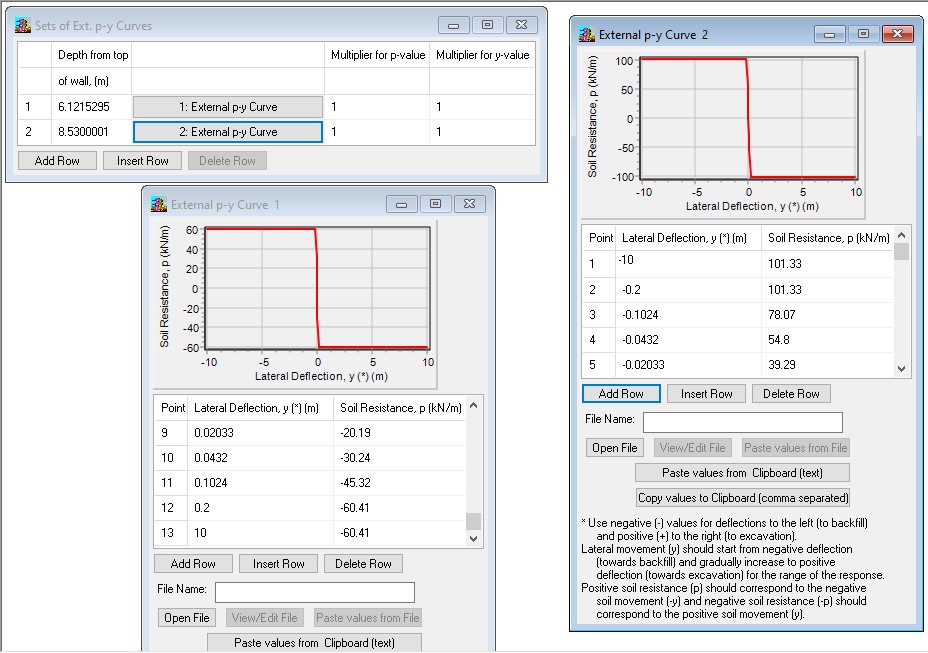
Task: Add a row in Sets of Ext. p-y Curves
Action: pyautogui.click(x=56, y=160)
